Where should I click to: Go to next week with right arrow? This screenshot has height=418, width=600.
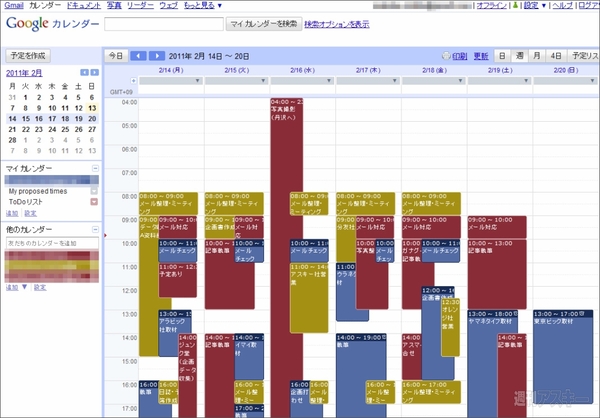tap(157, 56)
